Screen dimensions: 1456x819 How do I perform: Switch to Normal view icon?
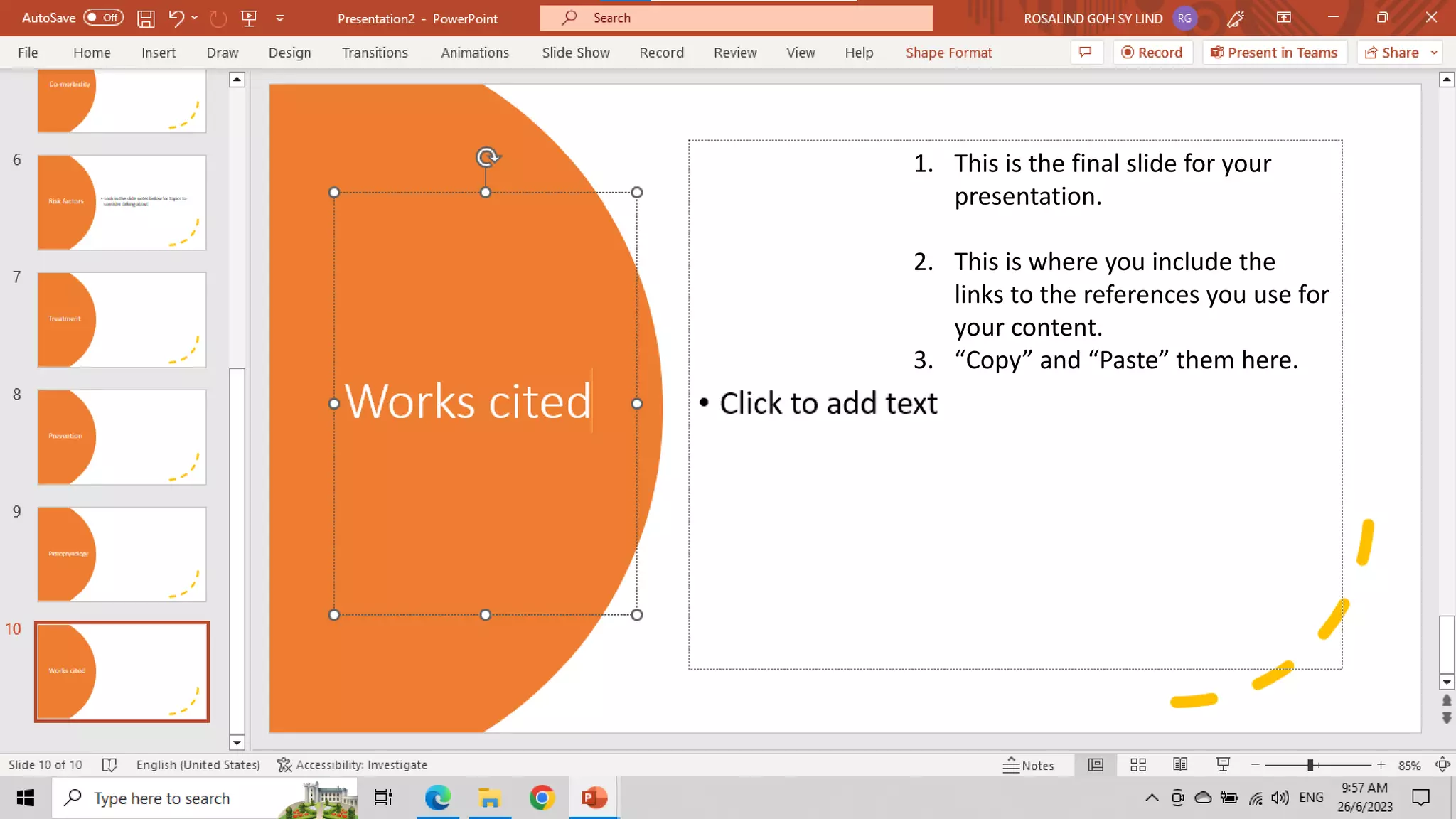tap(1096, 765)
